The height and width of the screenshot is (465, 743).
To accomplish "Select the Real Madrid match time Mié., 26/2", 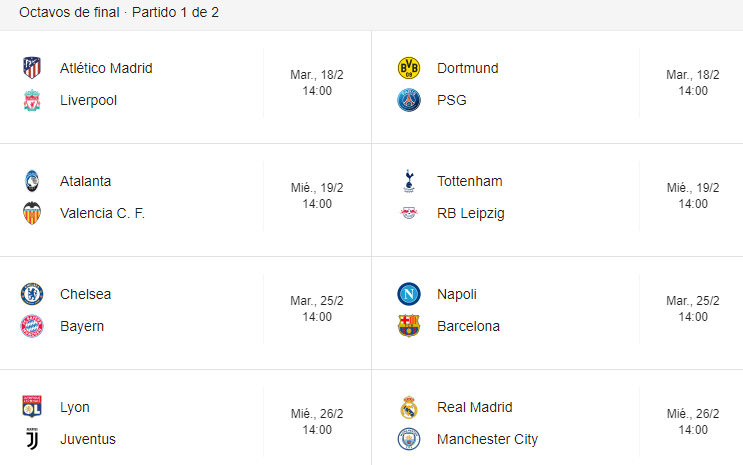I will (693, 414).
